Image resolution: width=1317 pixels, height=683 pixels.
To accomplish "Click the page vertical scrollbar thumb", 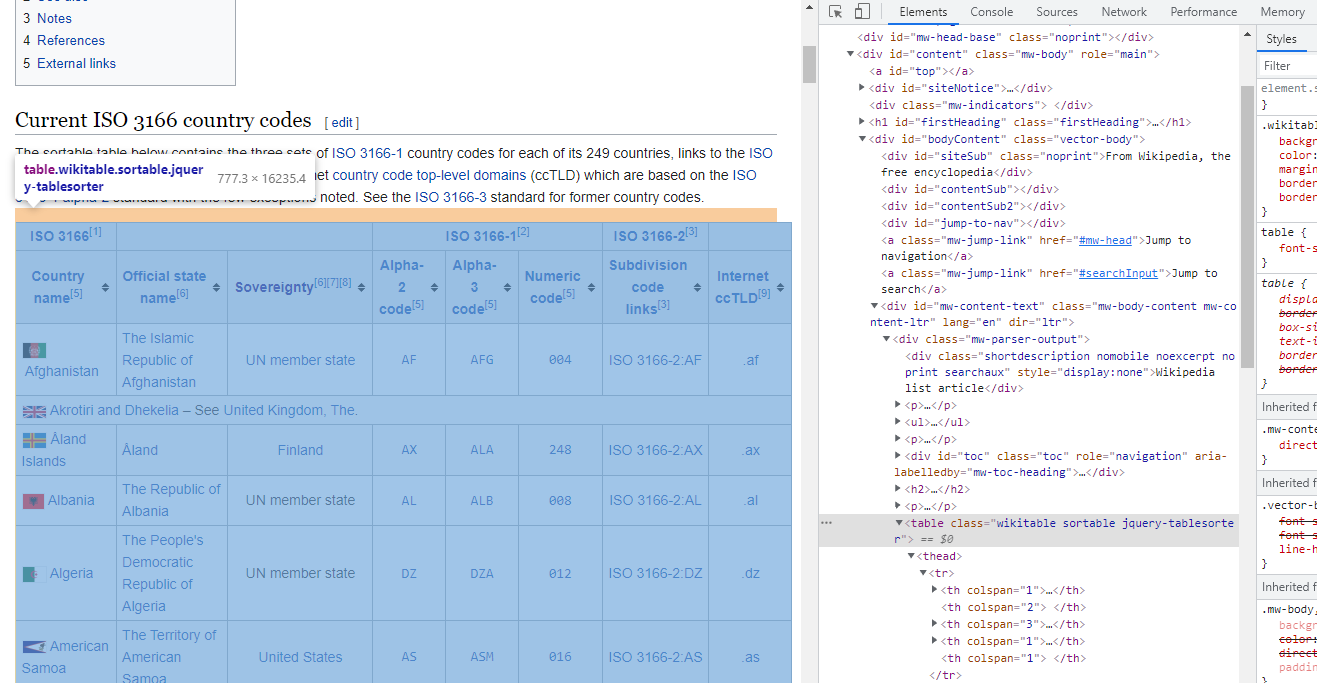I will (x=809, y=64).
